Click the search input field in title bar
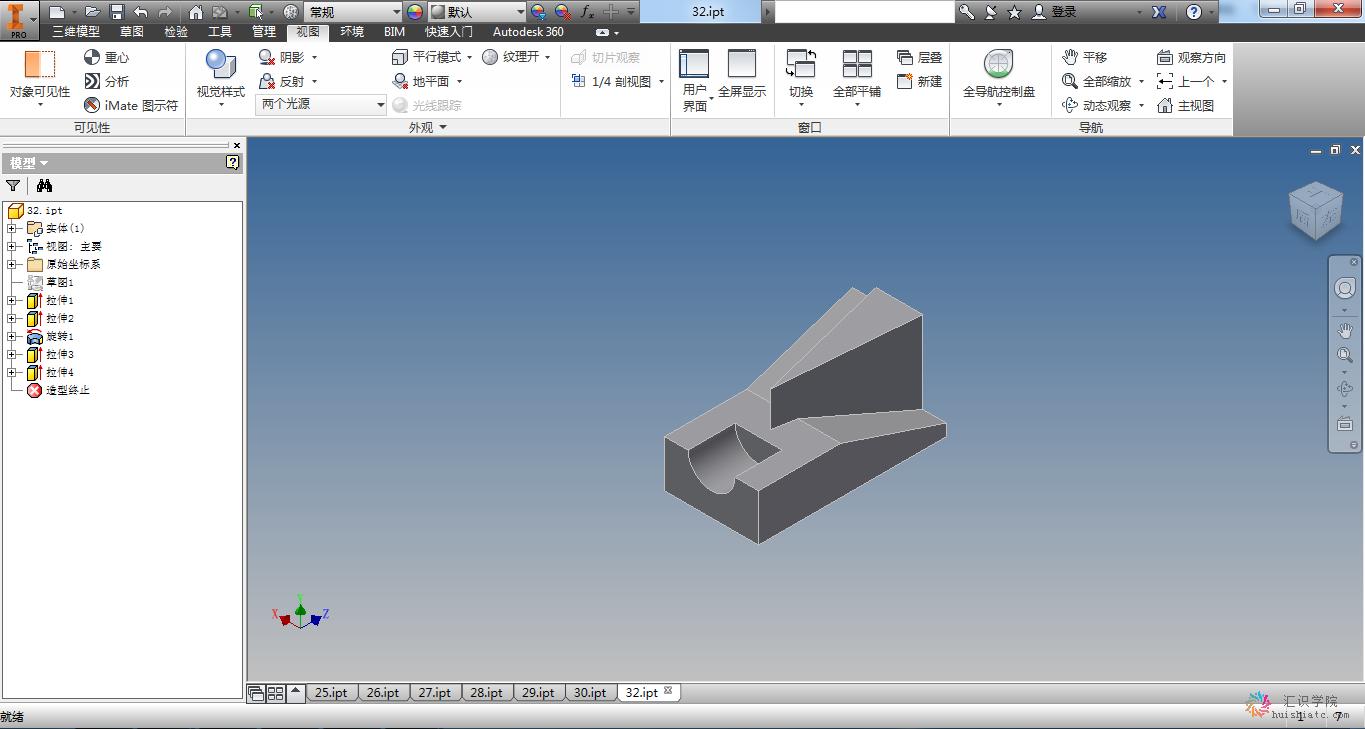Image resolution: width=1365 pixels, height=729 pixels. pyautogui.click(x=865, y=12)
